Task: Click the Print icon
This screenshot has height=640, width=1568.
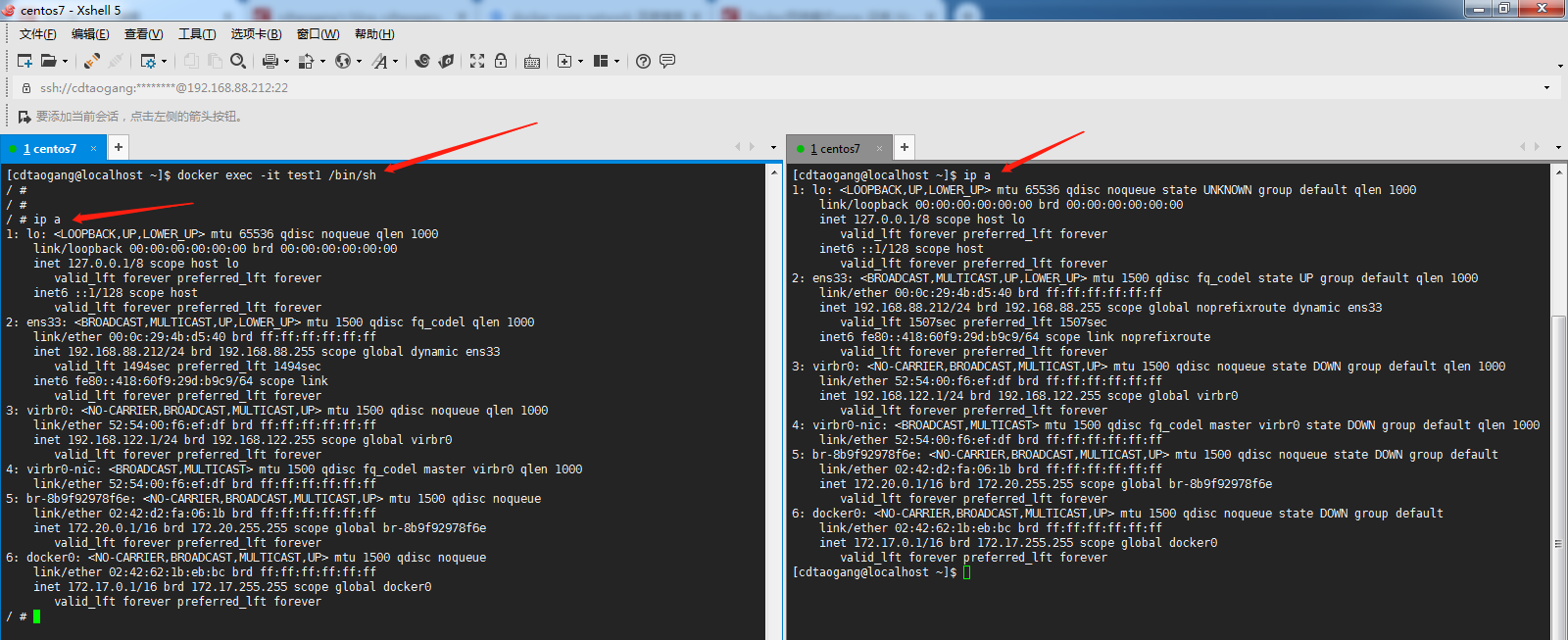Action: tap(270, 61)
